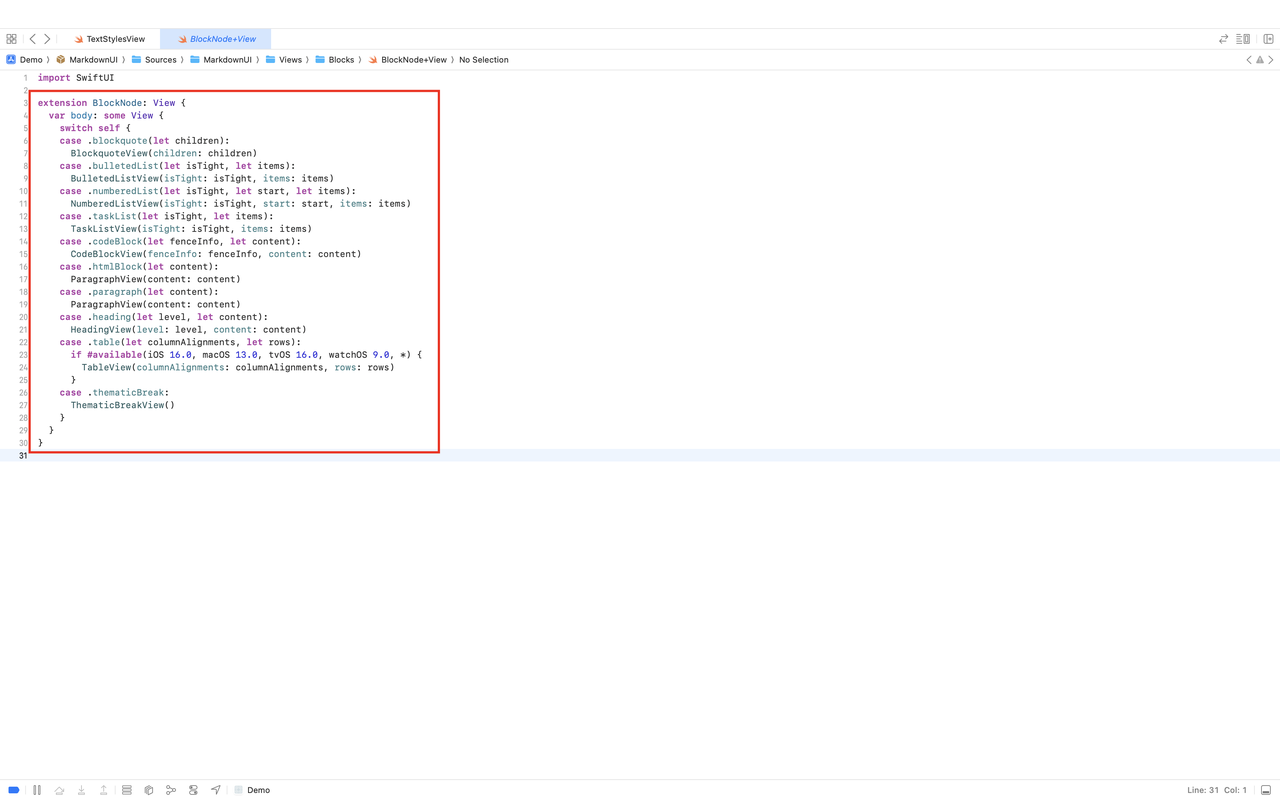Select the Demo process in debug bar

tap(252, 790)
